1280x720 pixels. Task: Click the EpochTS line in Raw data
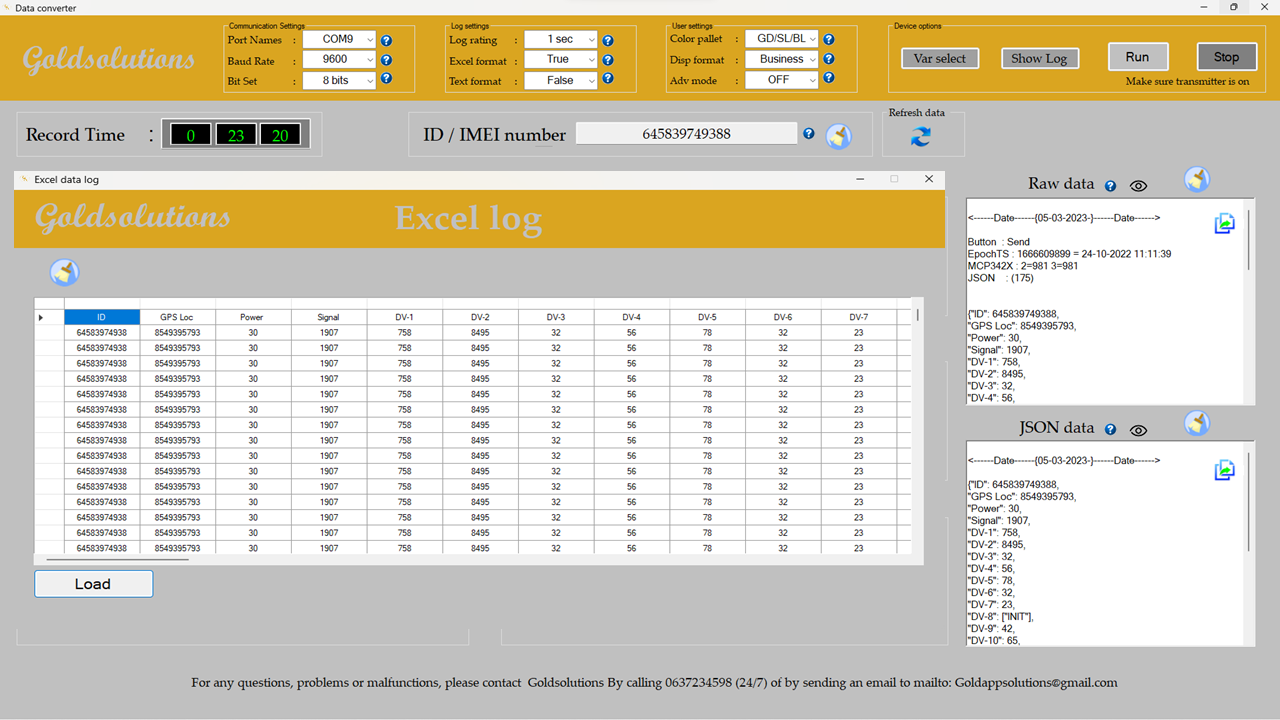pos(1069,254)
